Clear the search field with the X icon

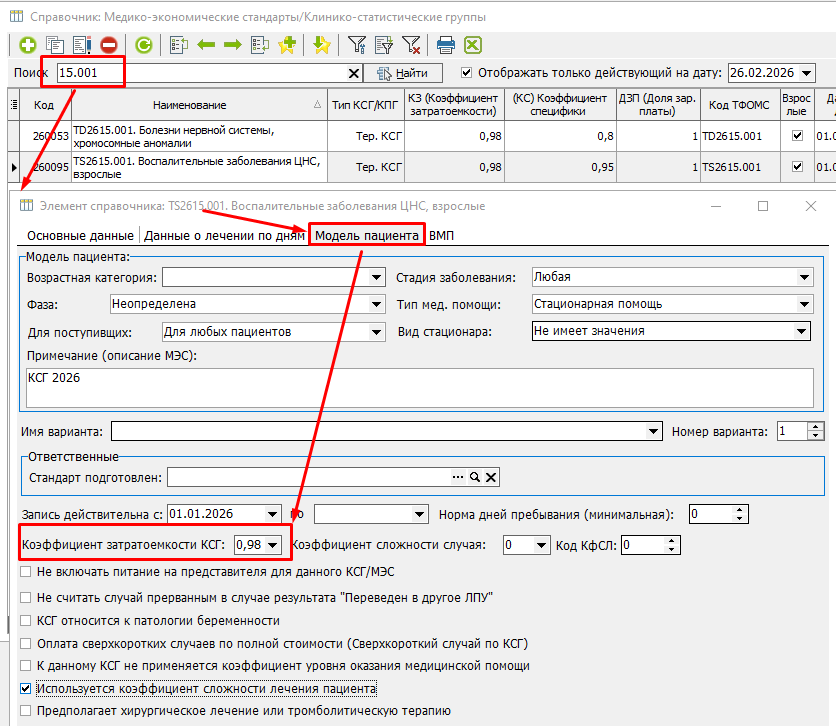tap(353, 73)
